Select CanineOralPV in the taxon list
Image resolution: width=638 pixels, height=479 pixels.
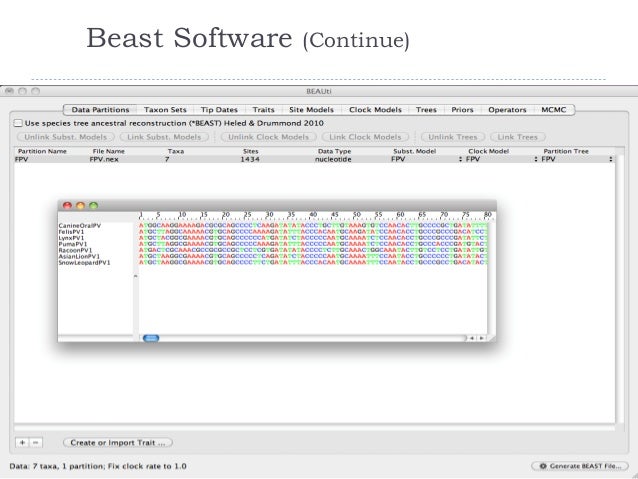[x=80, y=225]
